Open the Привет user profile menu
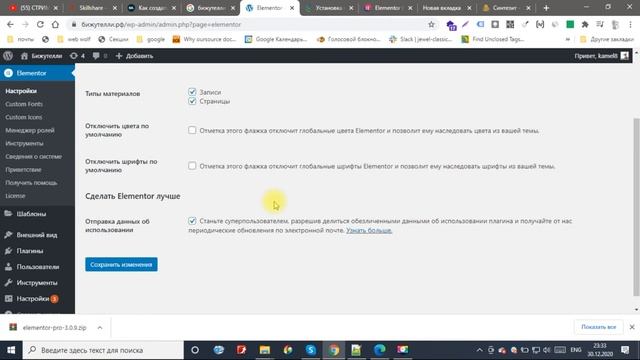This screenshot has width=640, height=360. coord(602,56)
